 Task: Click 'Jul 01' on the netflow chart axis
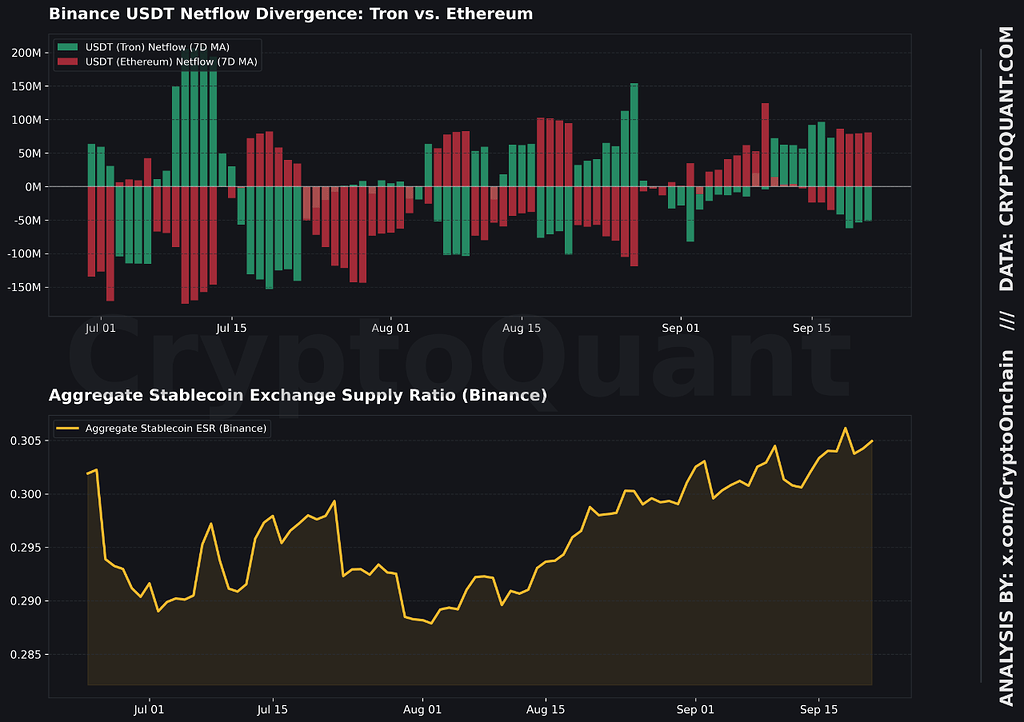(x=101, y=328)
